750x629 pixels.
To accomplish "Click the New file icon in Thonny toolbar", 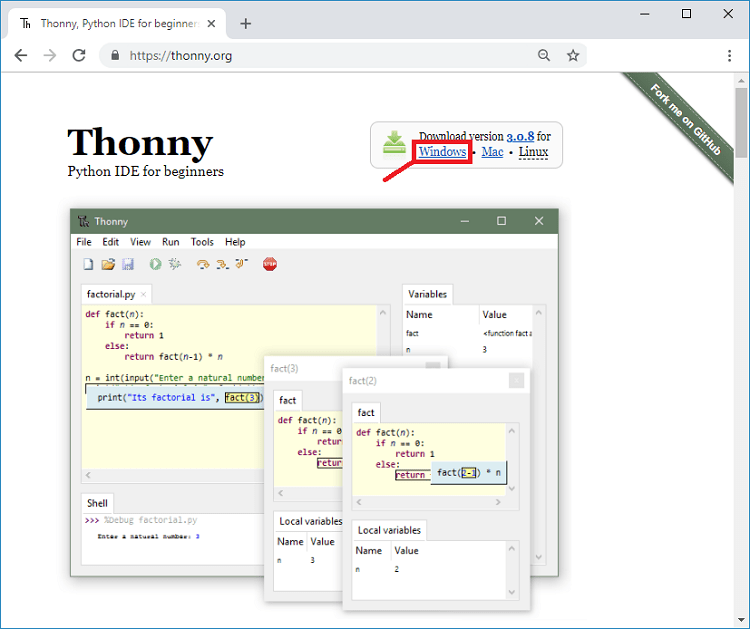I will pyautogui.click(x=88, y=264).
